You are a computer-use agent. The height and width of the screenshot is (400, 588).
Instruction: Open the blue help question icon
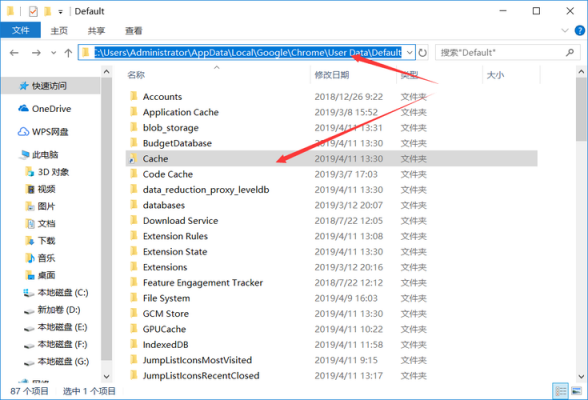(579, 30)
